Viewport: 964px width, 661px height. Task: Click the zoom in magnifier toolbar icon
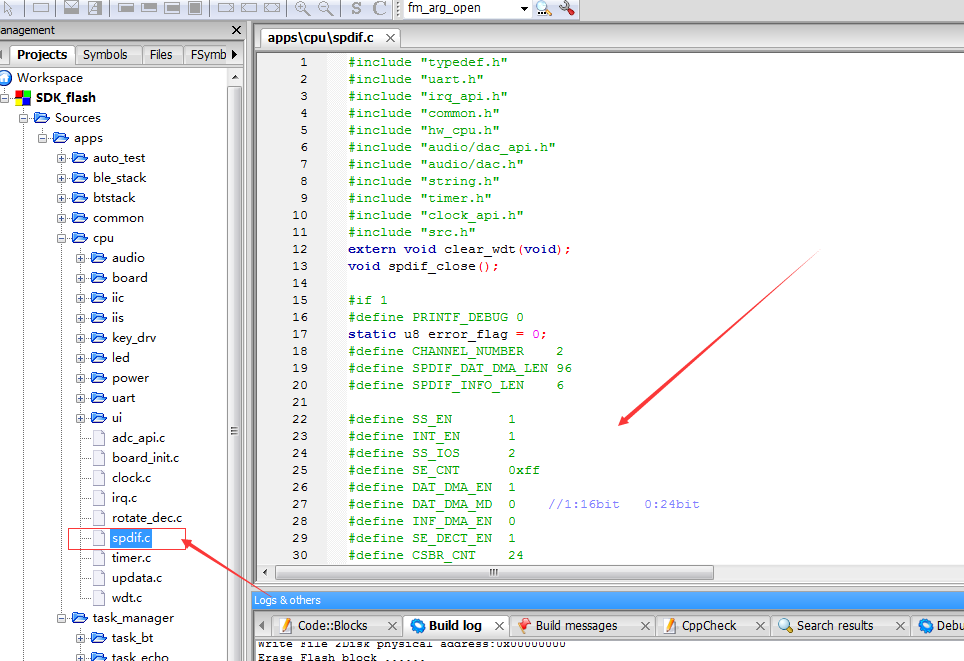(x=302, y=8)
